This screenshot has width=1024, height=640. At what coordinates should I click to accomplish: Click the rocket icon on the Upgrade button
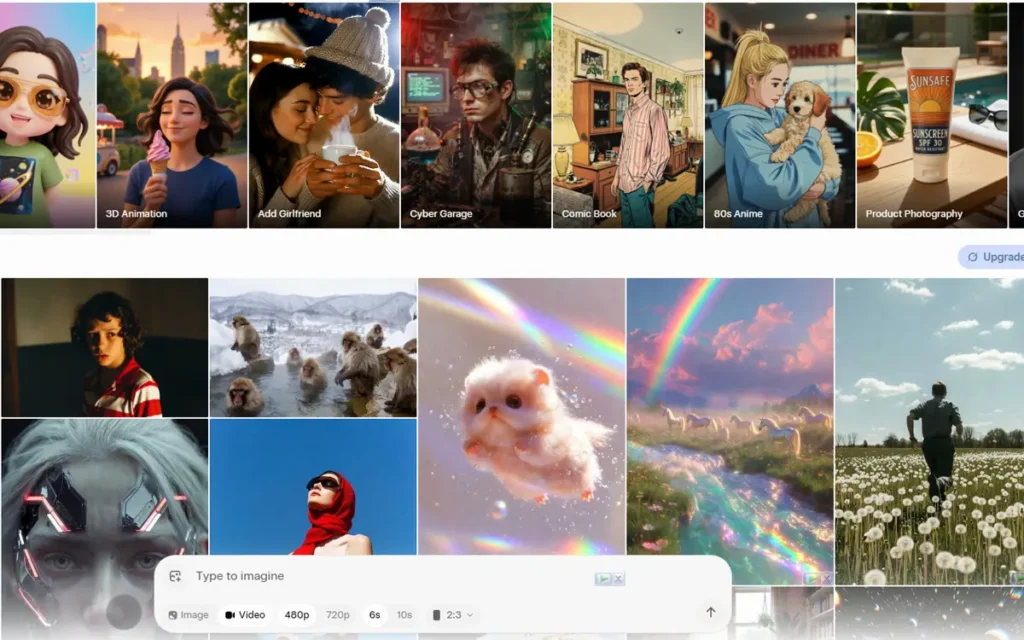973,257
